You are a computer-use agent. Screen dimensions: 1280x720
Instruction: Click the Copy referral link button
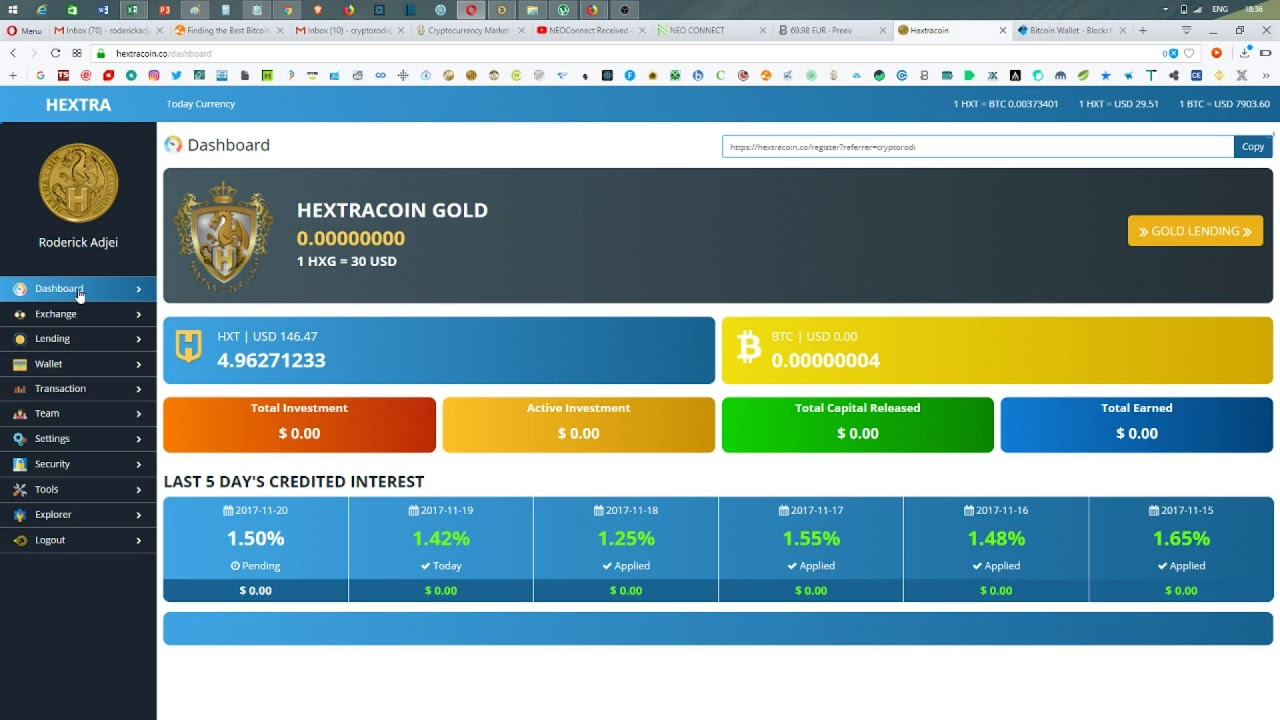(1253, 147)
